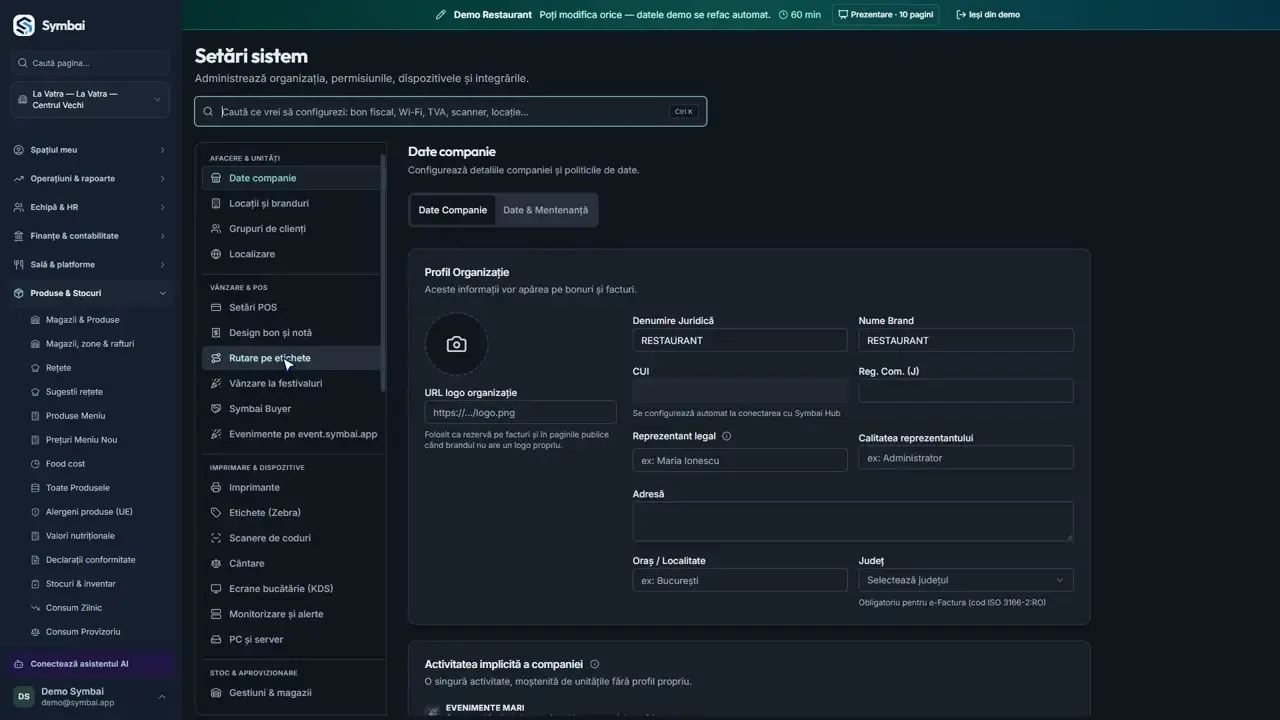This screenshot has width=1280, height=720.
Task: Open the La Vatra location selector dropdown
Action: pyautogui.click(x=90, y=99)
